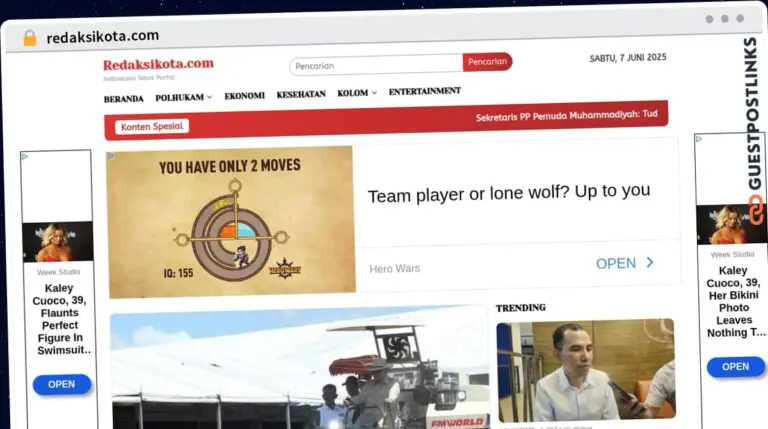Focus the Pencarian search input field
768x429 pixels.
pyautogui.click(x=376, y=65)
